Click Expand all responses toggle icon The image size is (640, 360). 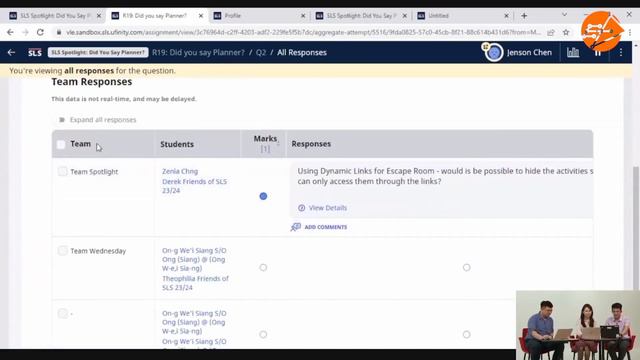point(62,120)
